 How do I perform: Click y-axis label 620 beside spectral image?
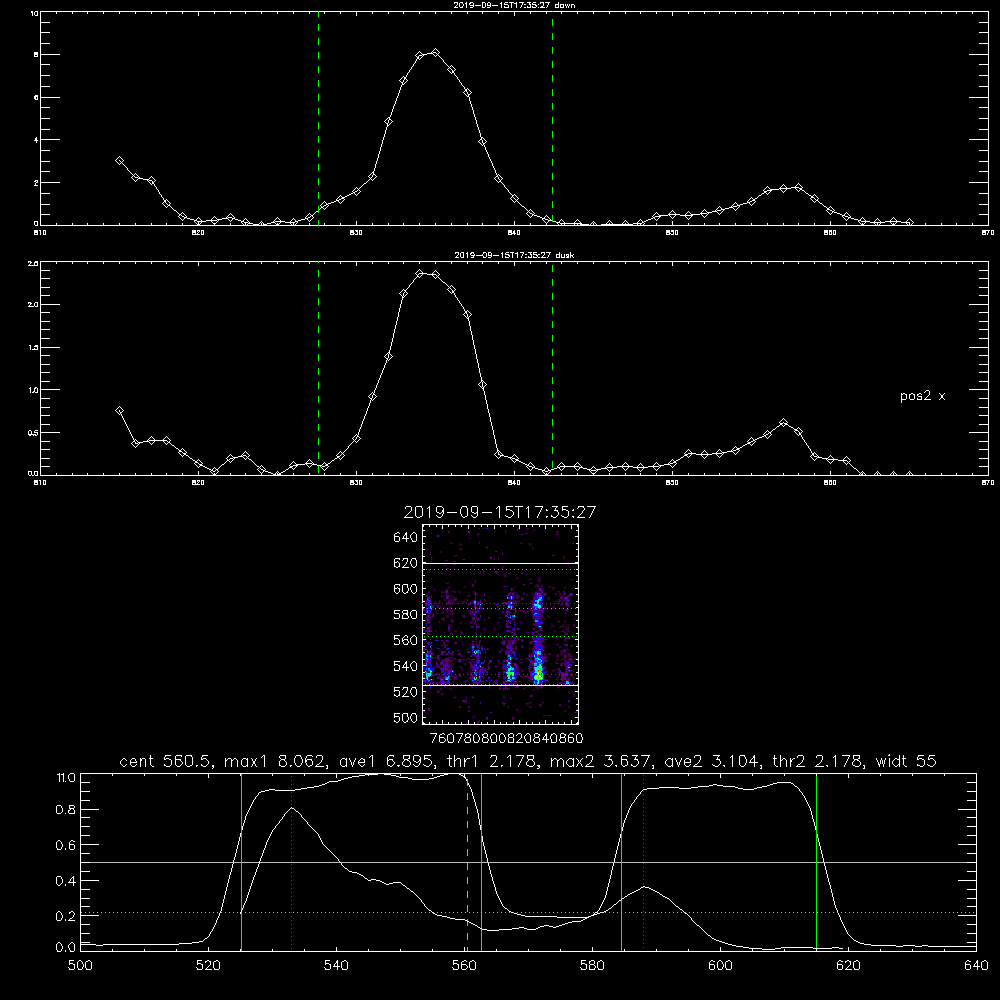406,563
